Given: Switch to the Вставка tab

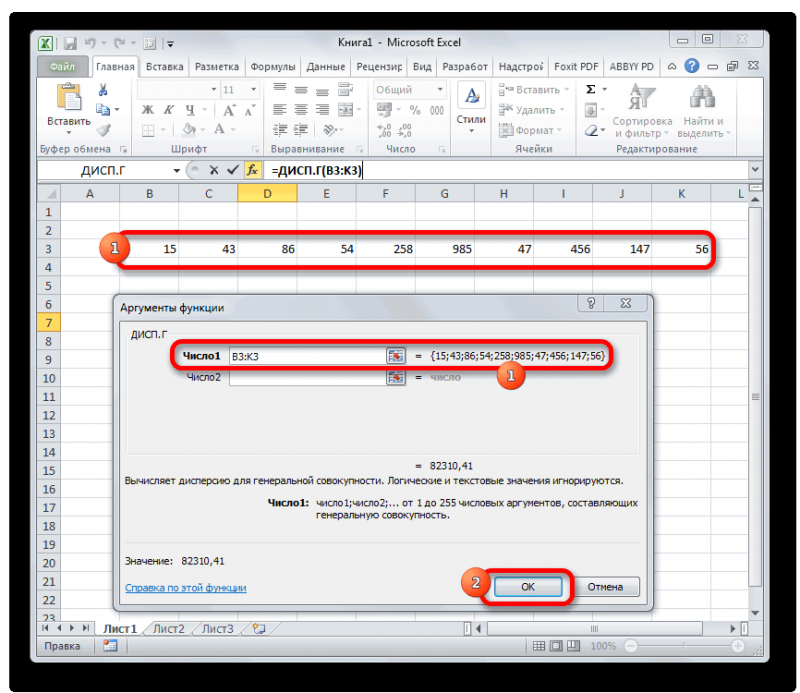Looking at the screenshot, I should pyautogui.click(x=164, y=67).
